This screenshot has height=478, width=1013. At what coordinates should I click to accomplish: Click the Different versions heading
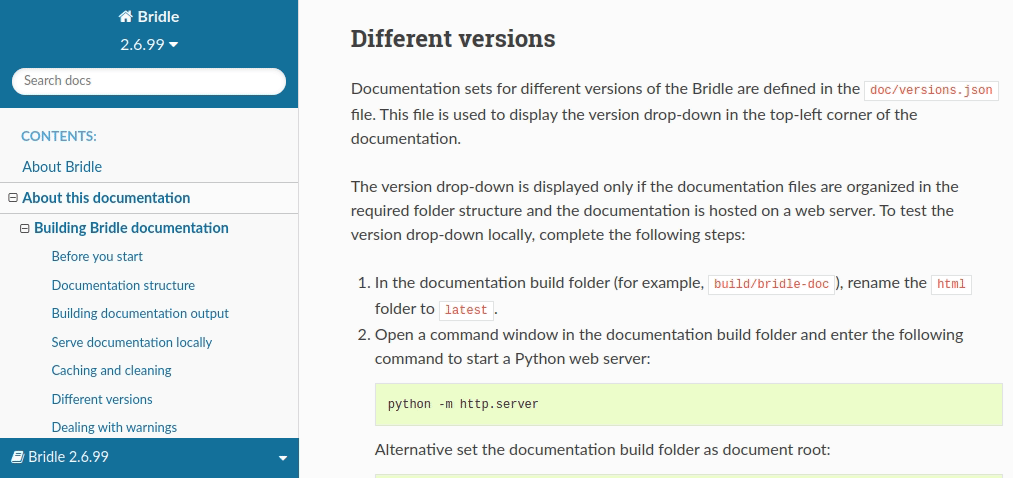452,39
